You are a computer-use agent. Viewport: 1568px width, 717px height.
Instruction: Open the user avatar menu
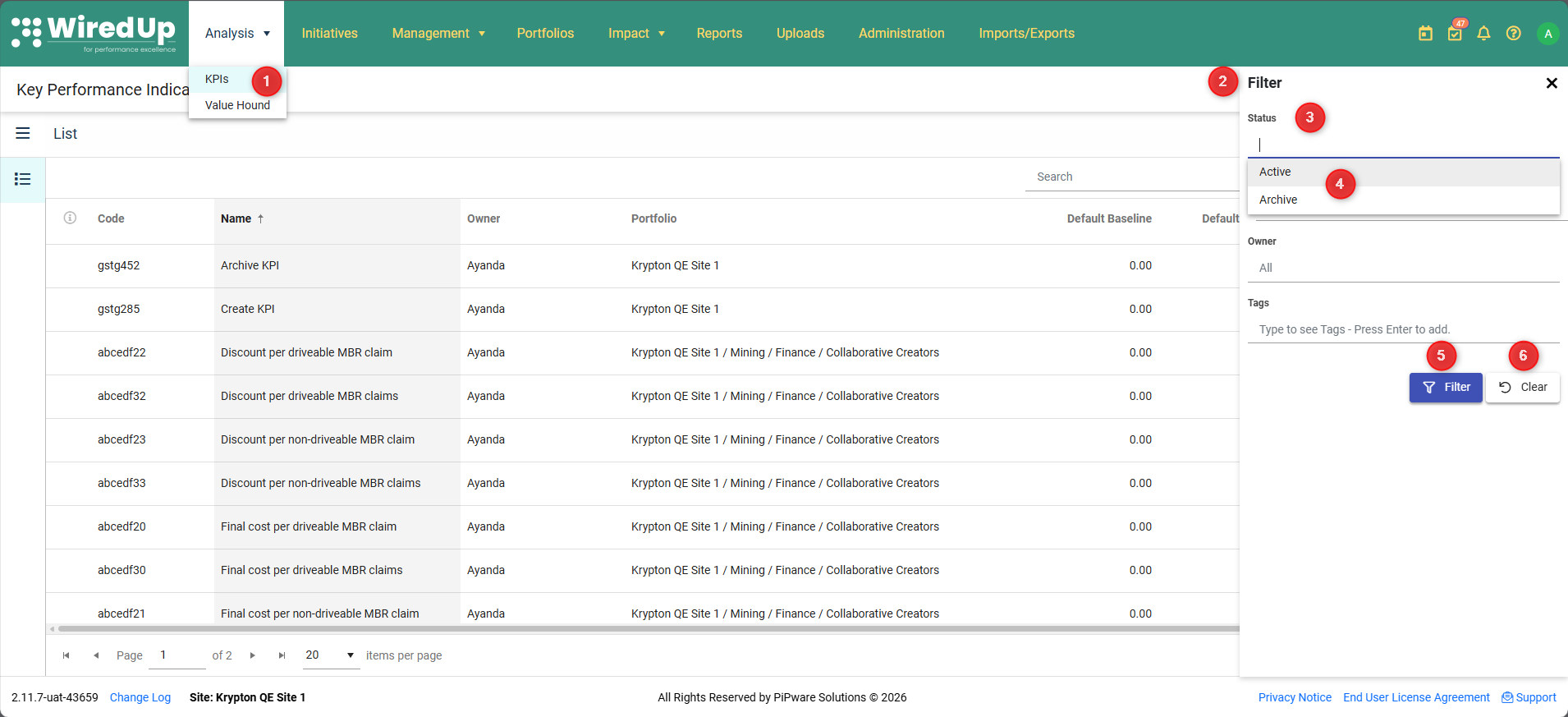pos(1547,34)
